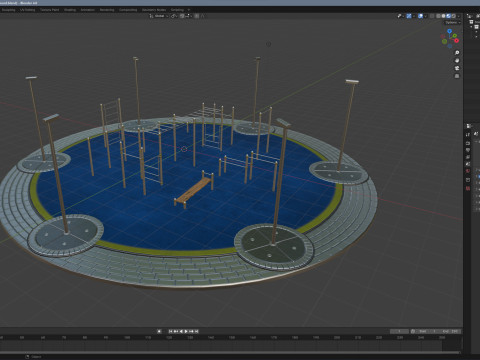This screenshot has height=360, width=480.
Task: Play the animation in reverse
Action: (181, 331)
